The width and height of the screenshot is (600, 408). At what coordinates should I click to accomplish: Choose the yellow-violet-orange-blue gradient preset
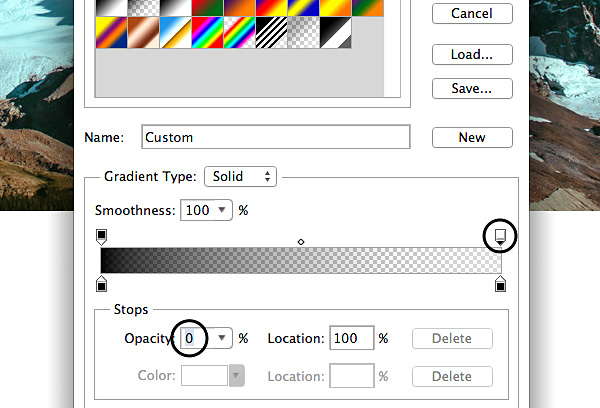click(x=109, y=35)
